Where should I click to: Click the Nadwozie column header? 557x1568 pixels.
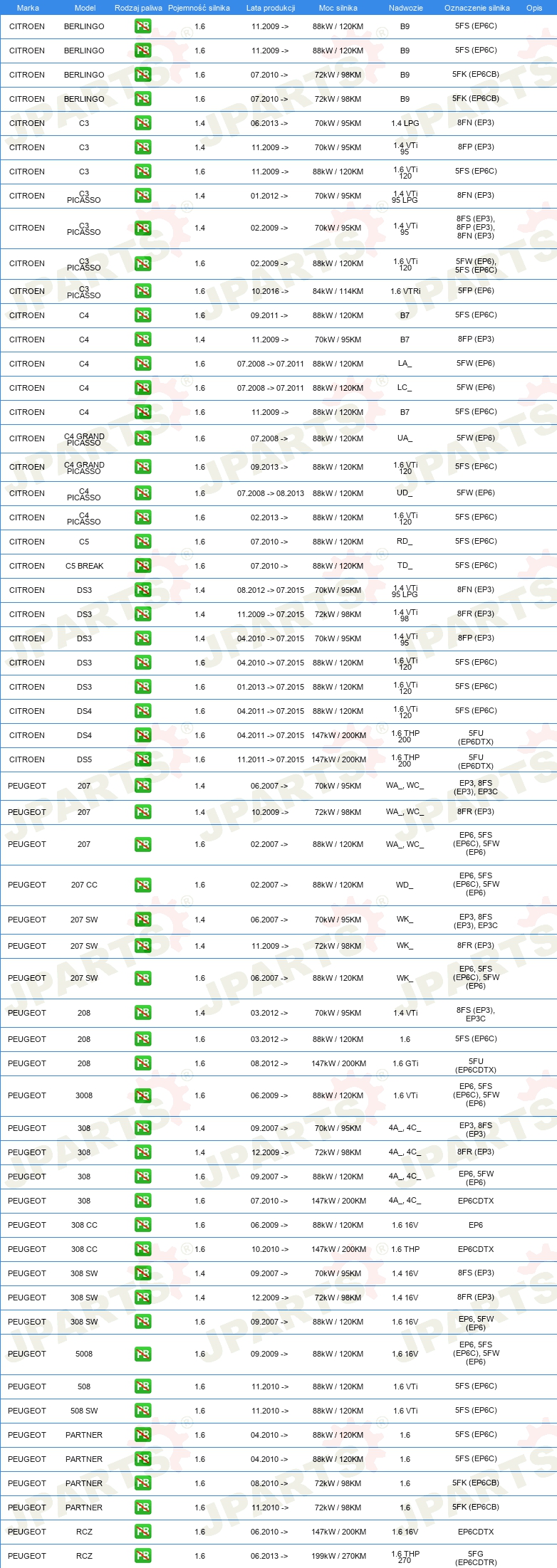[406, 8]
